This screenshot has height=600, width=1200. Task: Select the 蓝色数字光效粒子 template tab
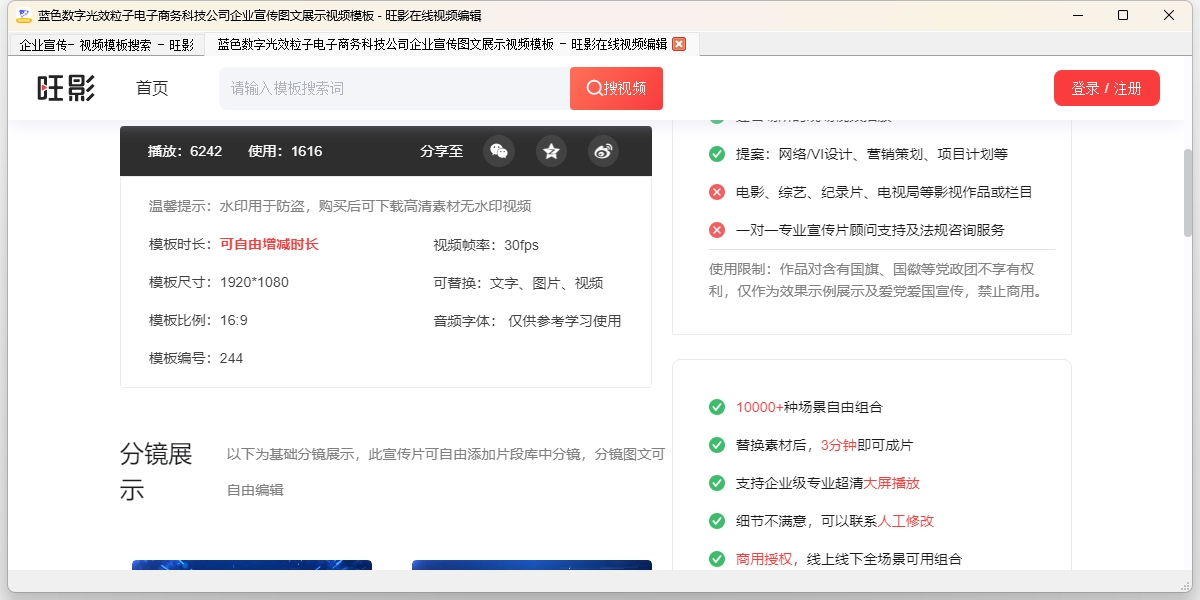452,44
